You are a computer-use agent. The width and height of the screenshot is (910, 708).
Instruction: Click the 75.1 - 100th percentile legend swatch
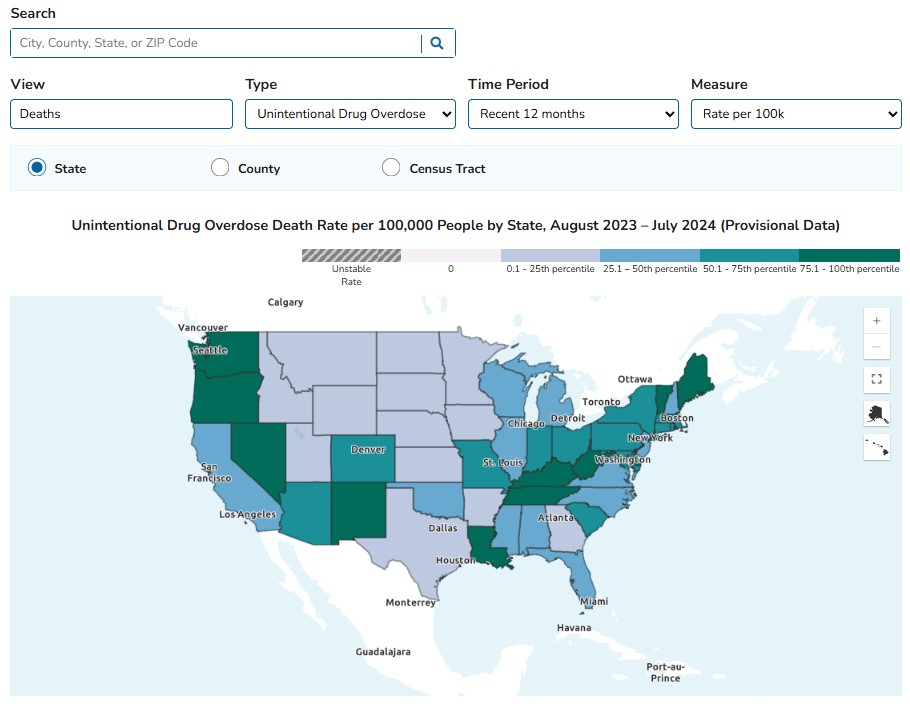pos(849,256)
